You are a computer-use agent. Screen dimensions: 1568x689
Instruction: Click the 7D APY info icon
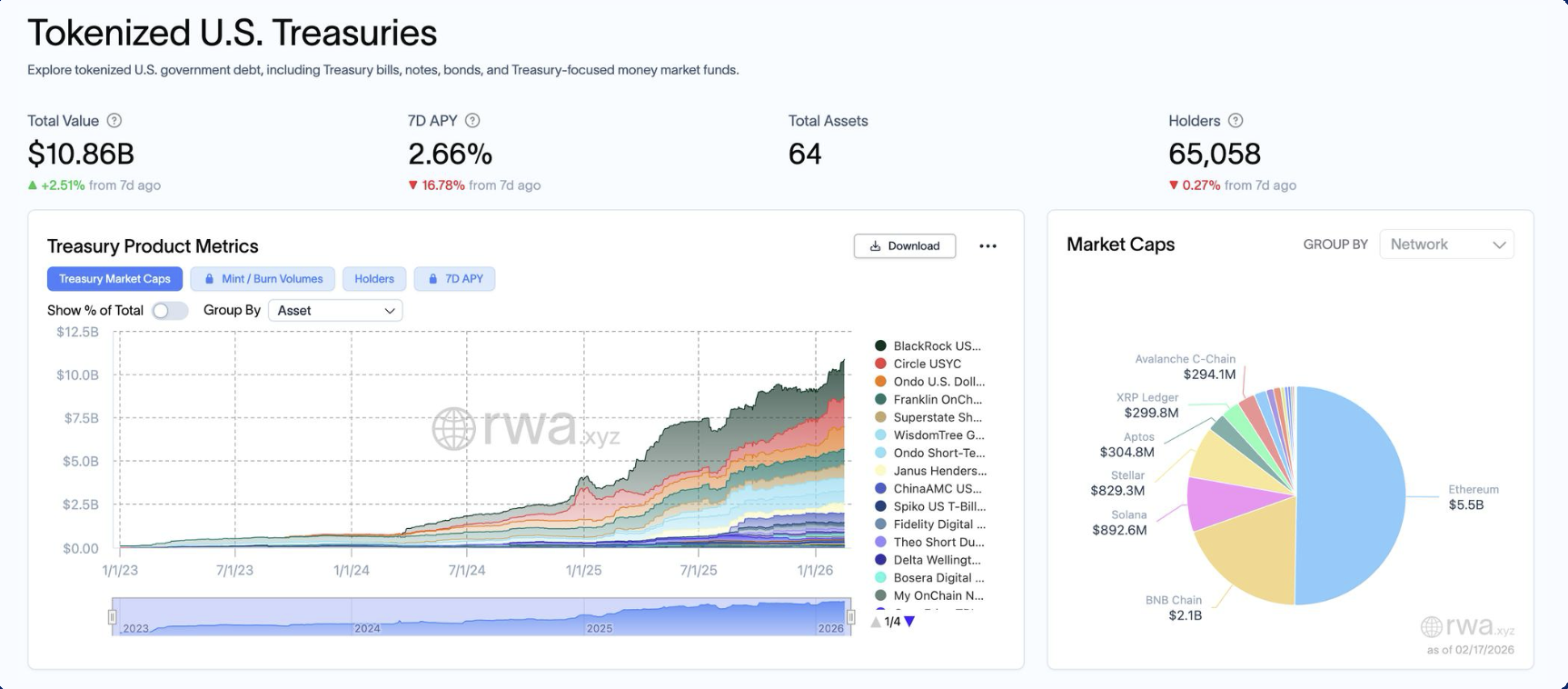point(472,121)
